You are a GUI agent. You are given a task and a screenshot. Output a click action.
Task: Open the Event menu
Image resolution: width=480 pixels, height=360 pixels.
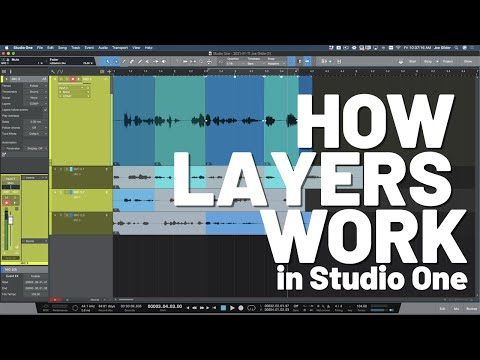click(x=89, y=48)
